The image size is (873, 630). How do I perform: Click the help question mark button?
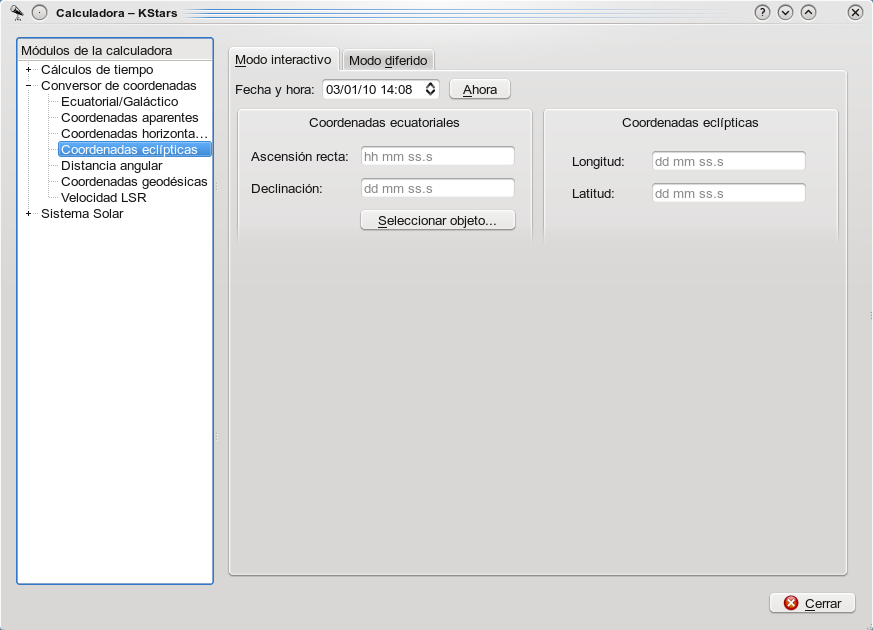pos(763,12)
